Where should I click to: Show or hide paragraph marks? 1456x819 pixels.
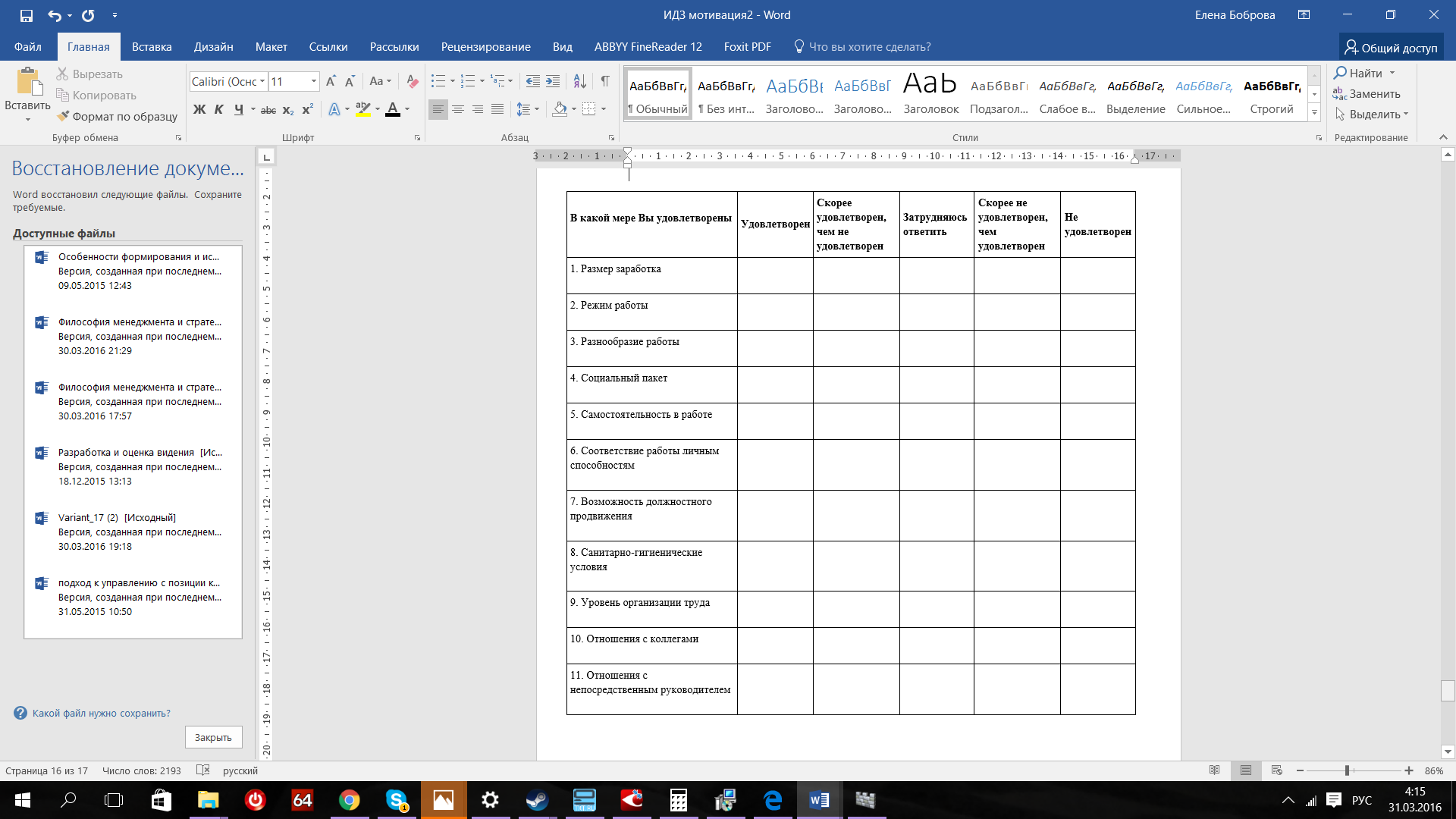pos(605,81)
